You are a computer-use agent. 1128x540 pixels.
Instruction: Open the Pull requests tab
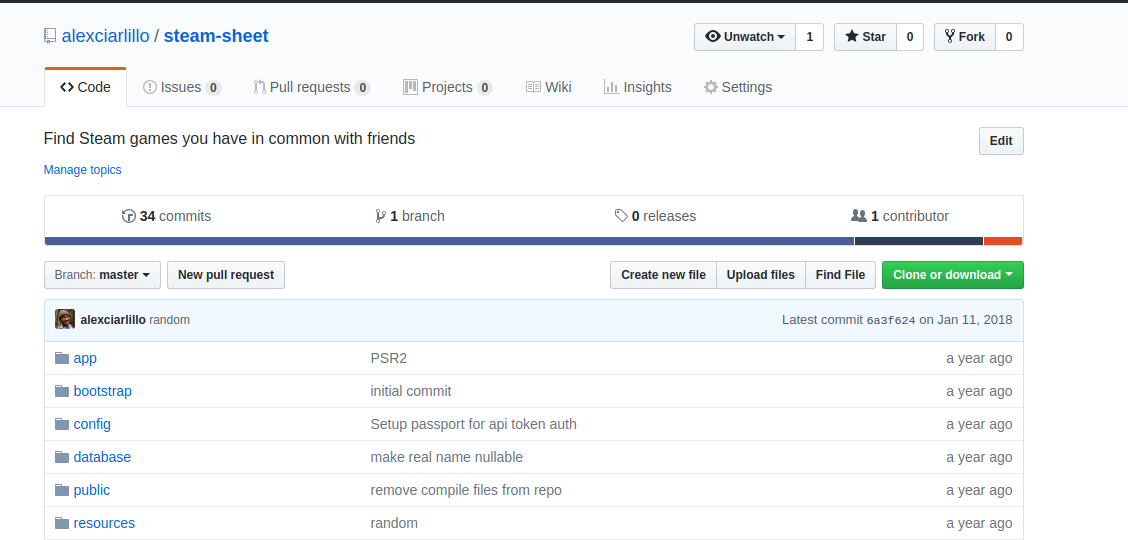coord(311,87)
